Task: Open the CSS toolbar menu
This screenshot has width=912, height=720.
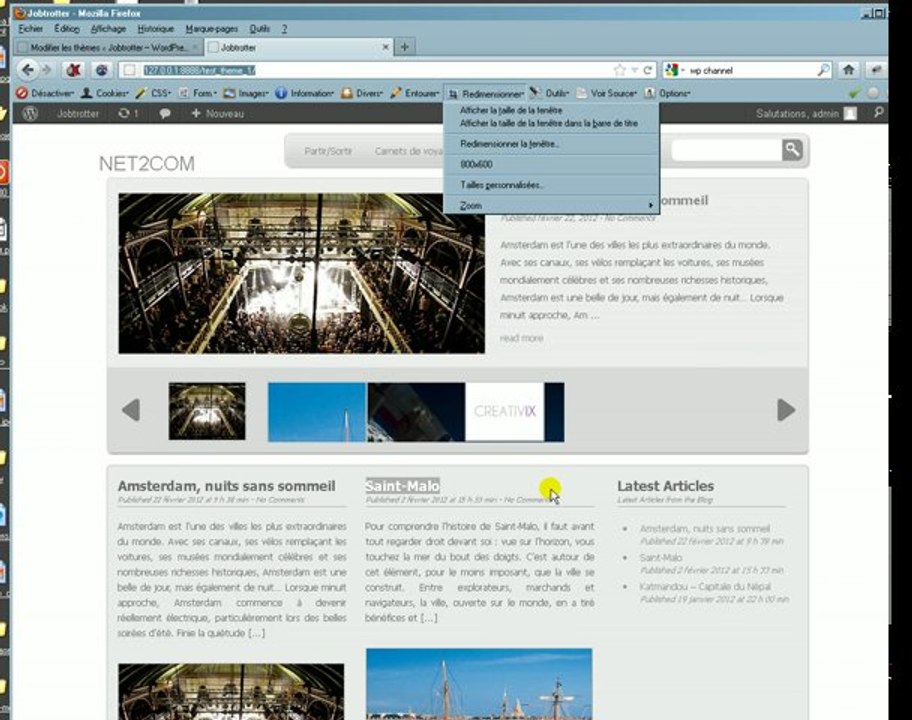Action: (x=153, y=93)
